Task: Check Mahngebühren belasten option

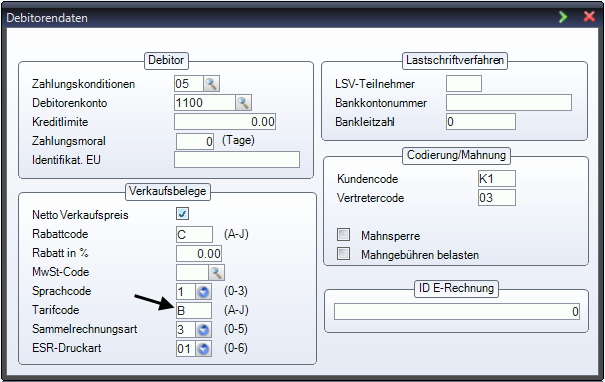Action: [343, 254]
